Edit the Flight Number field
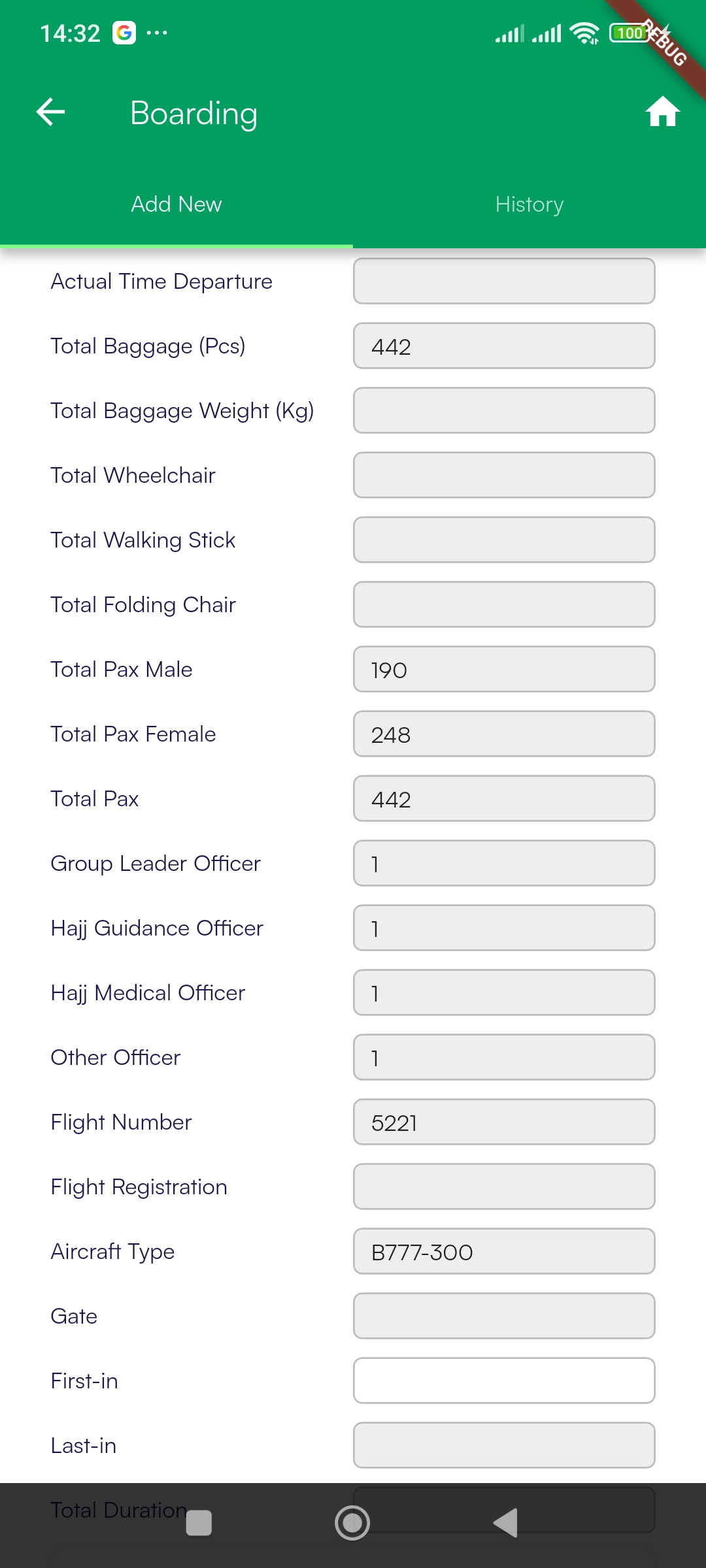This screenshot has height=1568, width=706. pyautogui.click(x=504, y=1122)
